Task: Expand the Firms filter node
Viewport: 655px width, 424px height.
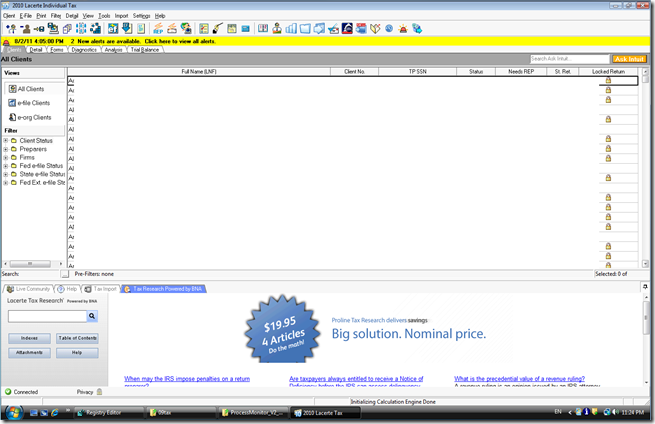Action: pos(6,157)
